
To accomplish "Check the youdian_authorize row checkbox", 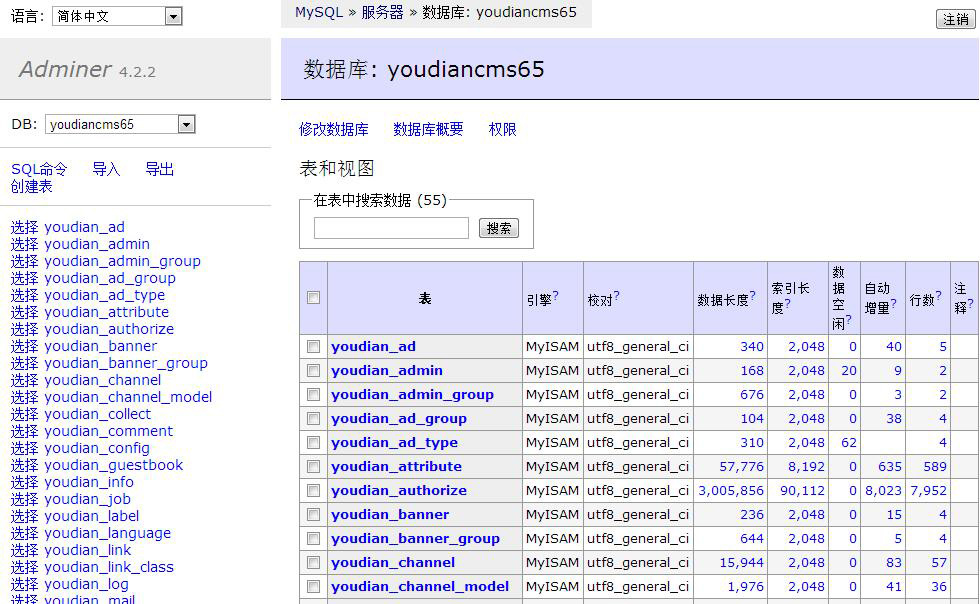I will point(314,491).
